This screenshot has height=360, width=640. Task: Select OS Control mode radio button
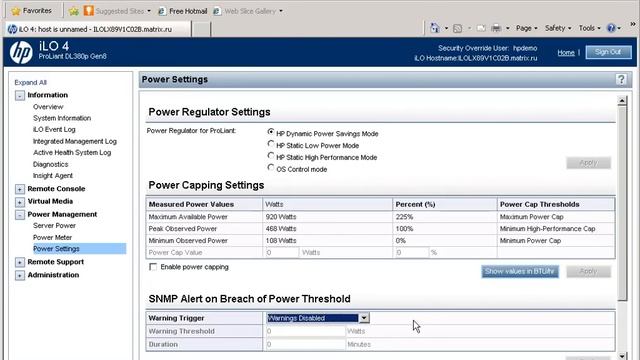click(271, 167)
